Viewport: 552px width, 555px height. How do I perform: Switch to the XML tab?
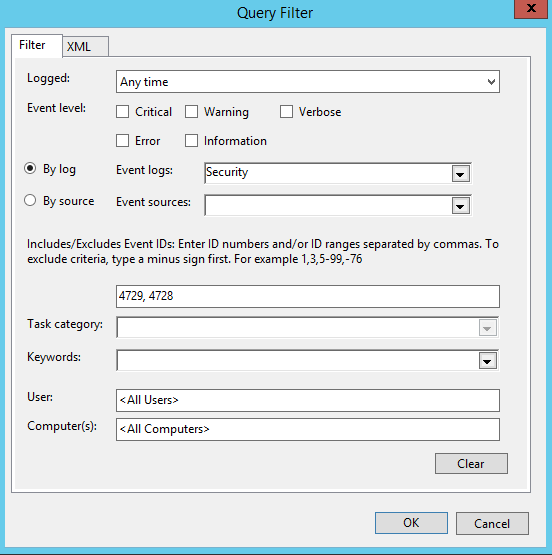tap(85, 46)
